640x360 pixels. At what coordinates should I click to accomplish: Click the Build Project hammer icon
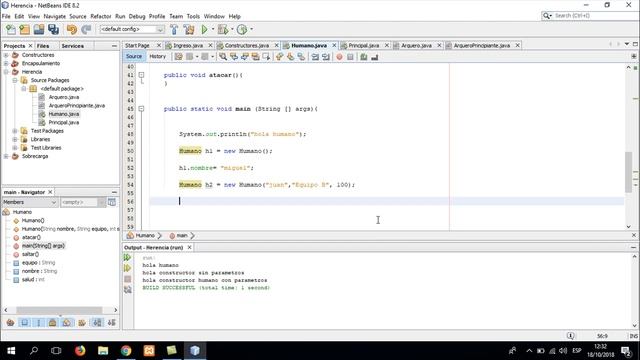coord(174,29)
